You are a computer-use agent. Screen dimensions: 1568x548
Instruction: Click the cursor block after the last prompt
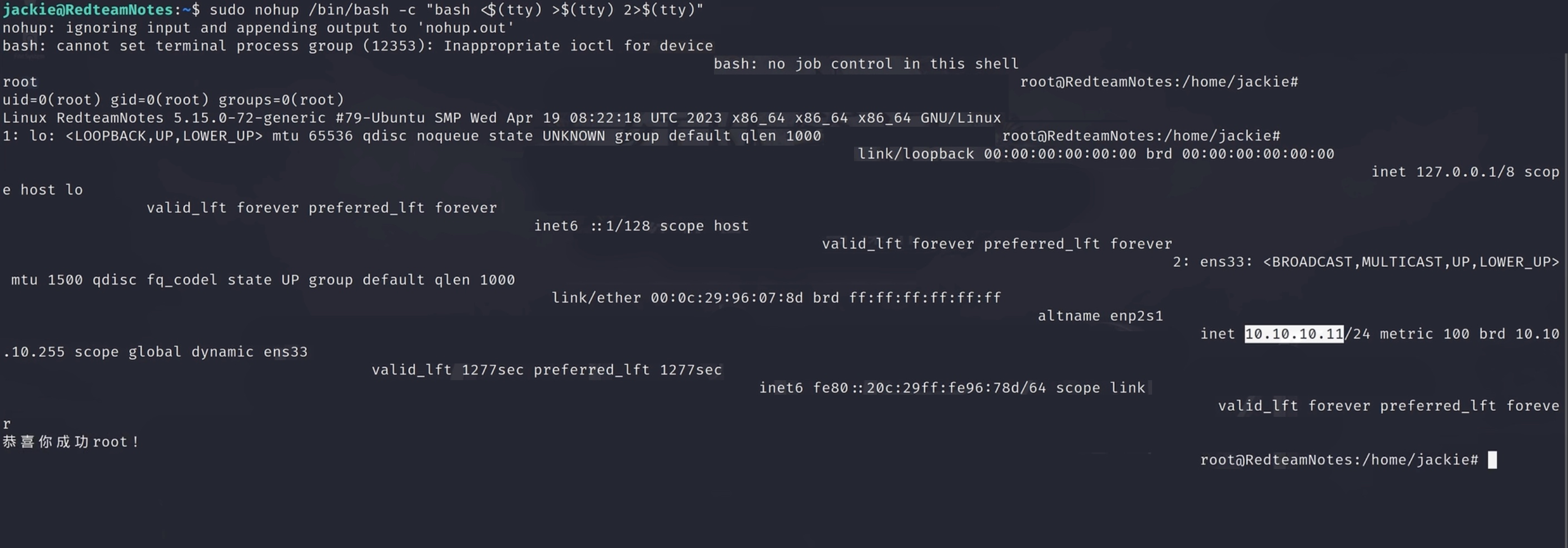pyautogui.click(x=1492, y=460)
